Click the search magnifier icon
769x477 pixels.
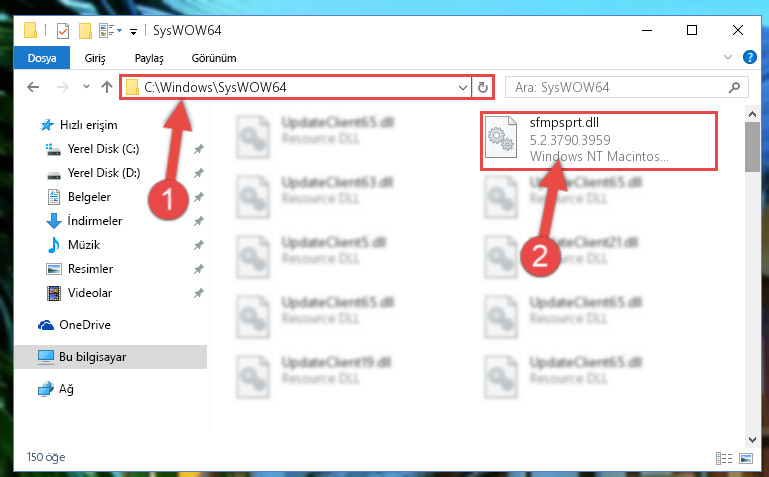(x=734, y=87)
